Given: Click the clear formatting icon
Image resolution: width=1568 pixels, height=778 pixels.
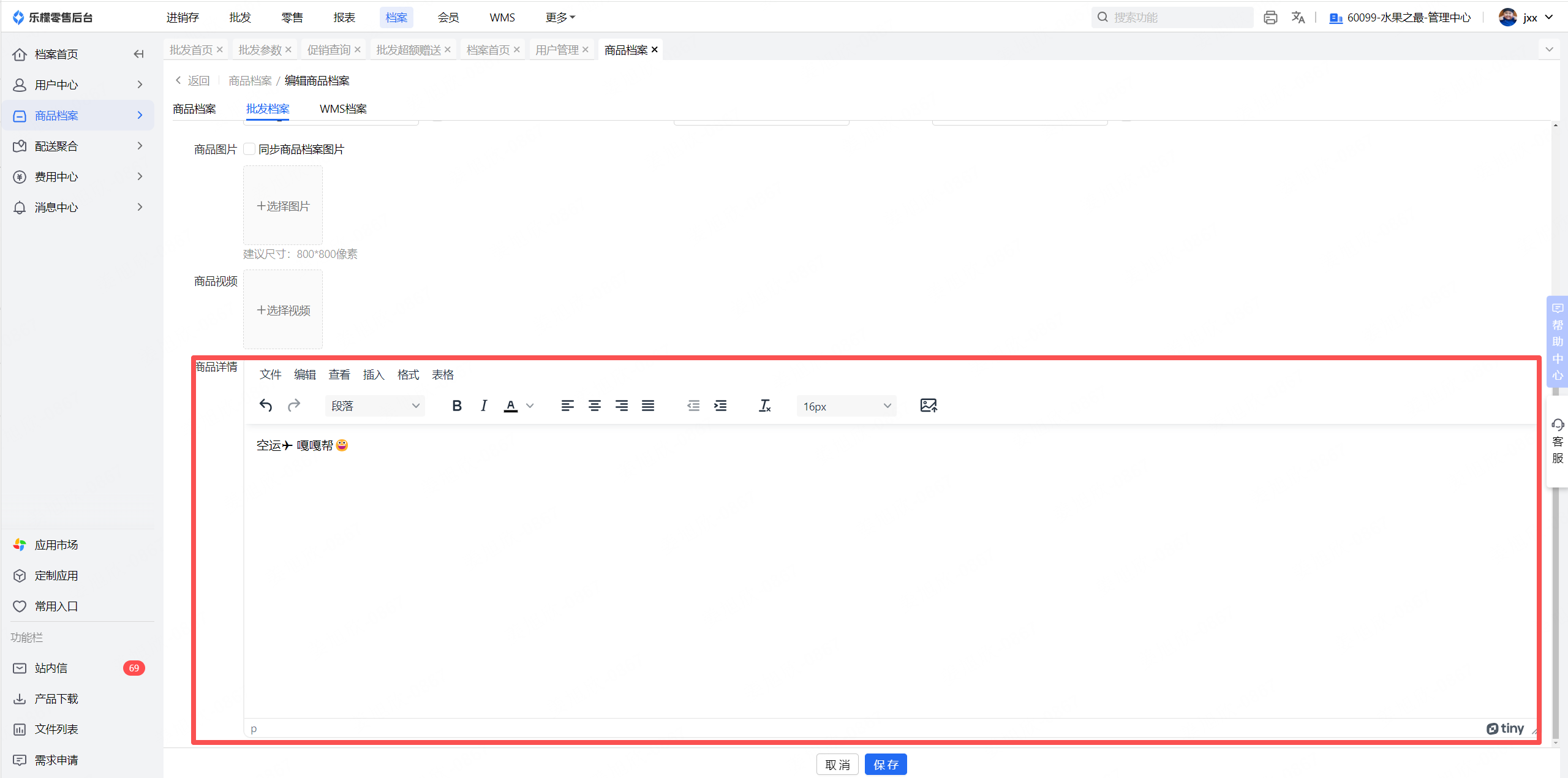Looking at the screenshot, I should 764,406.
